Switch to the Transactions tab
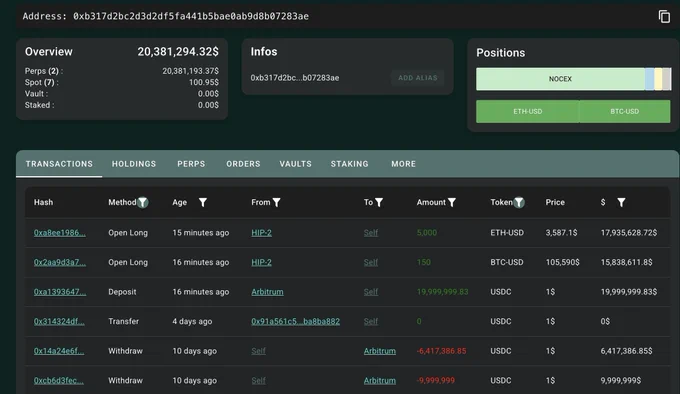The image size is (680, 394). [59, 164]
